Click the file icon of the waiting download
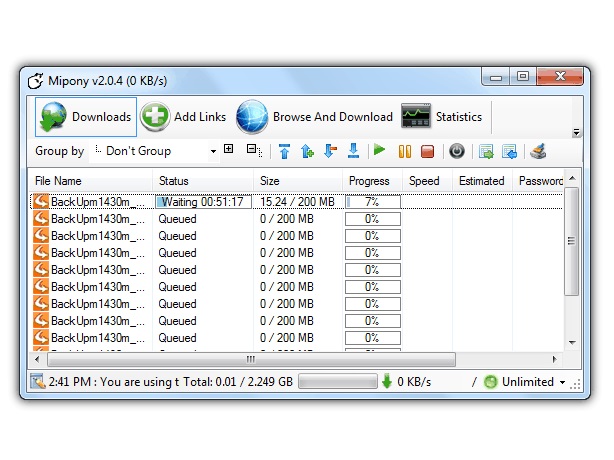The height and width of the screenshot is (460, 614). [x=41, y=202]
